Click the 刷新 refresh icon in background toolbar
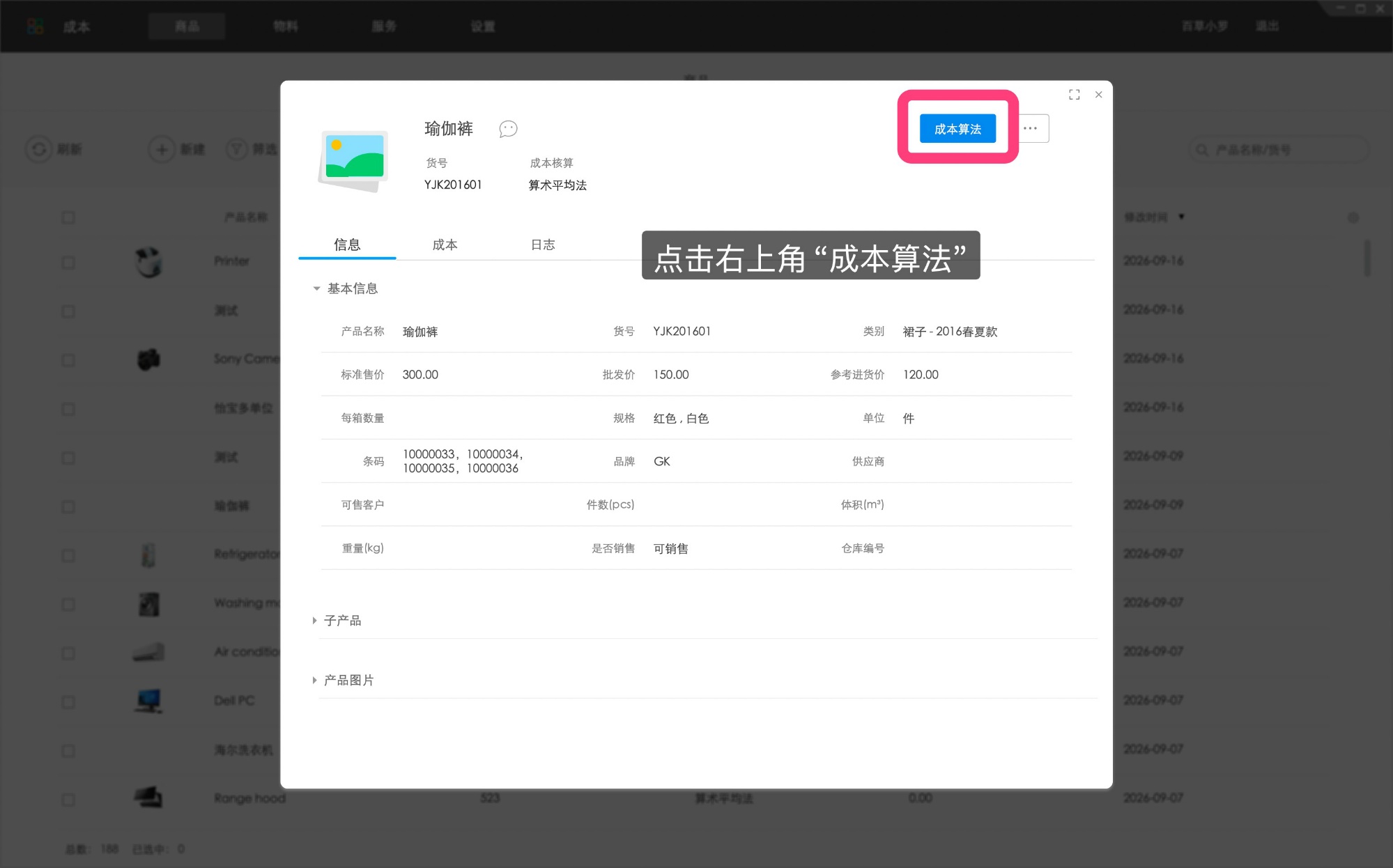The width and height of the screenshot is (1393, 868). pyautogui.click(x=39, y=149)
